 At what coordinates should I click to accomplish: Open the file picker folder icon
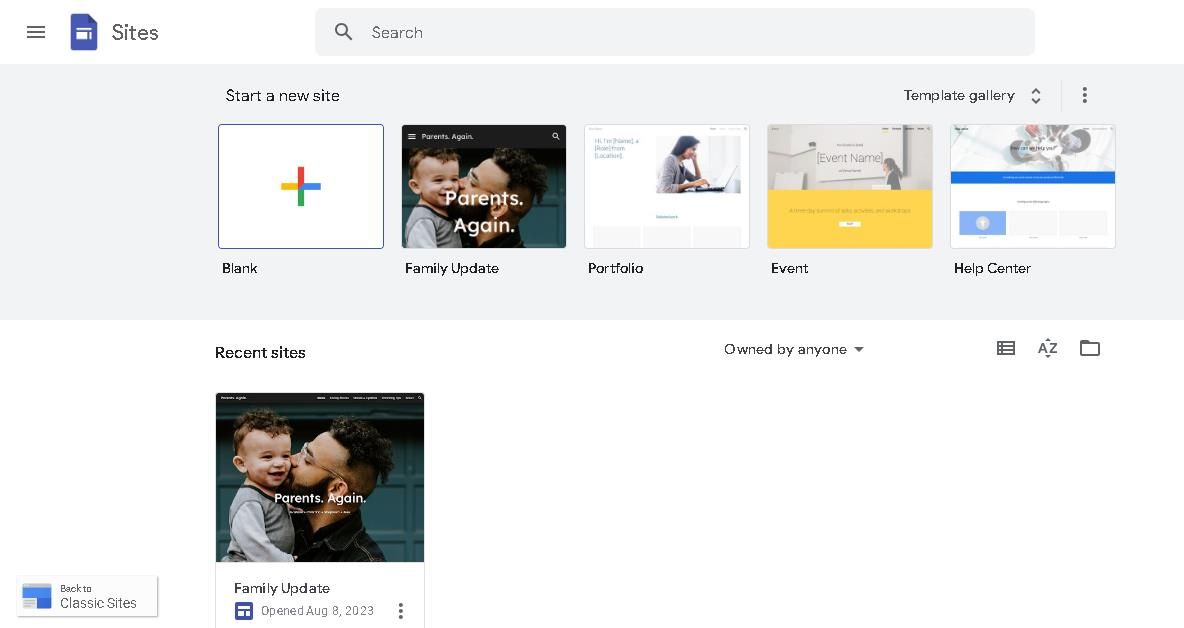[x=1089, y=348]
